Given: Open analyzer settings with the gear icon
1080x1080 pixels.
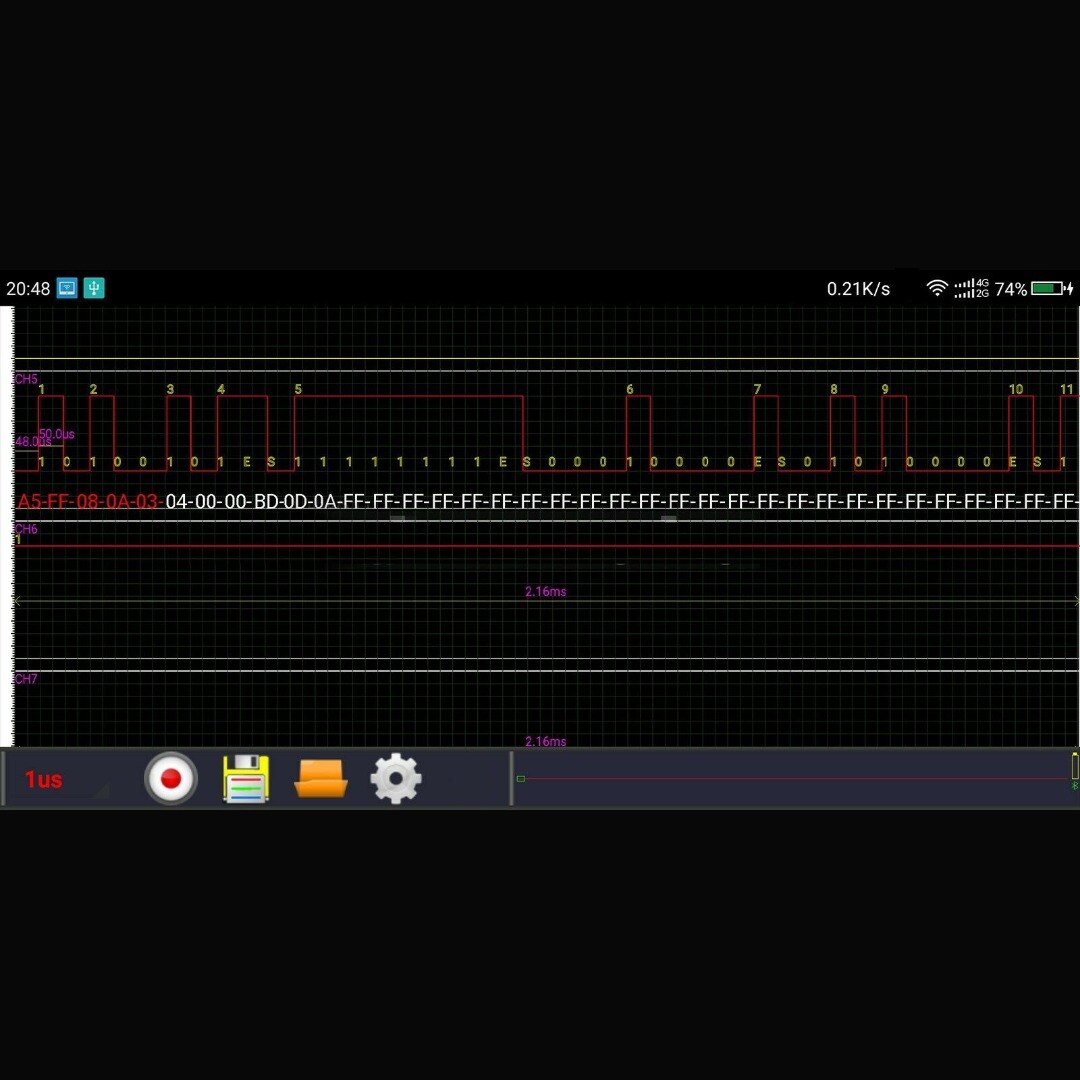Looking at the screenshot, I should click(396, 778).
